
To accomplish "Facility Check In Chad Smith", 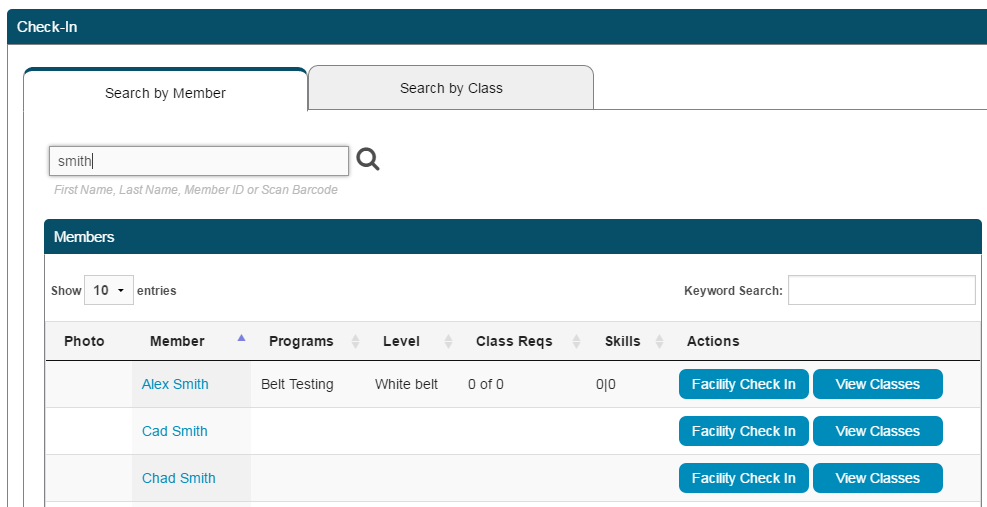I will 743,478.
